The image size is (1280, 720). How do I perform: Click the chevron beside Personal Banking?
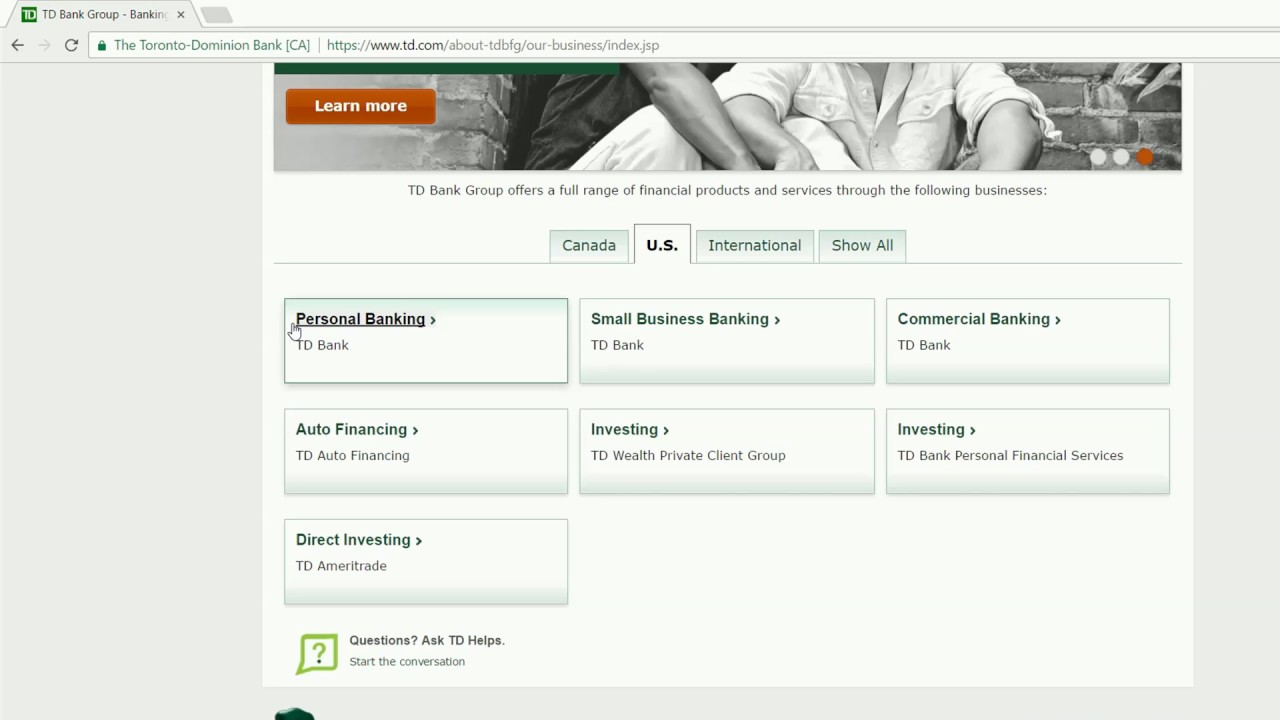coord(432,320)
